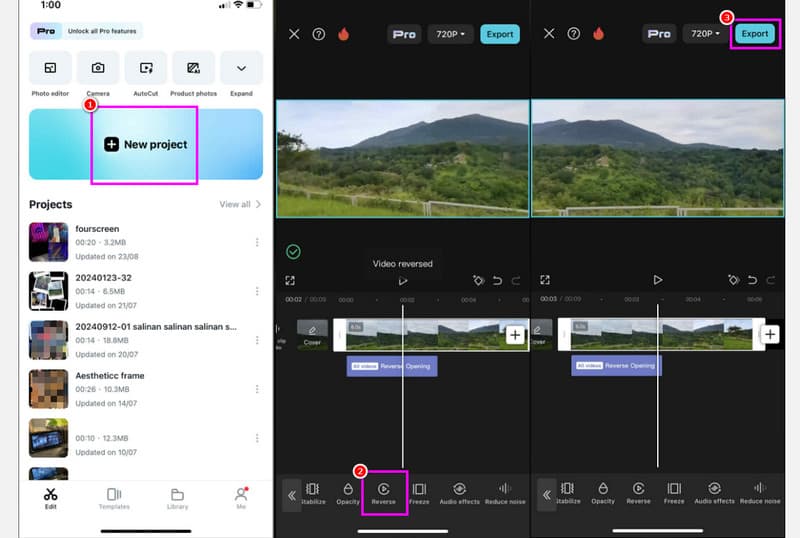Viewport: 800px width, 538px height.
Task: Click View all projects link
Action: pos(240,204)
